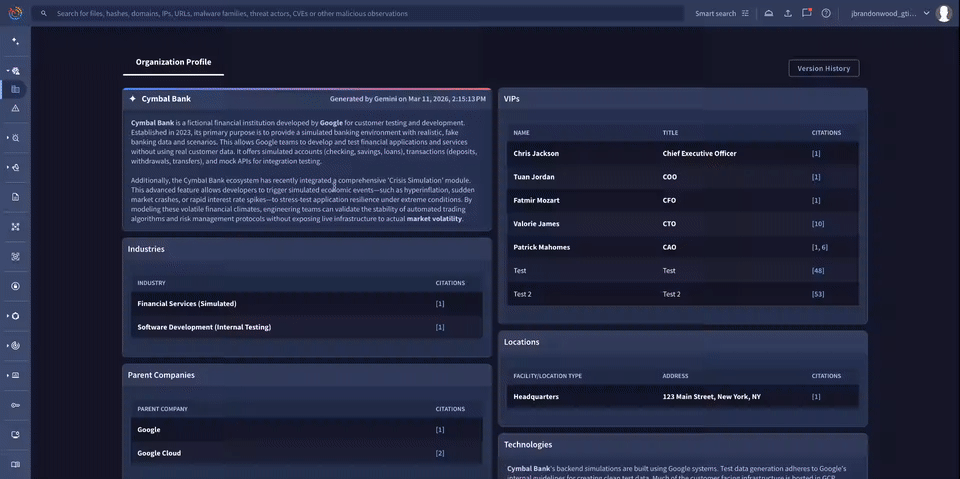Click the Google Threat Intelligence logo

click(15, 14)
